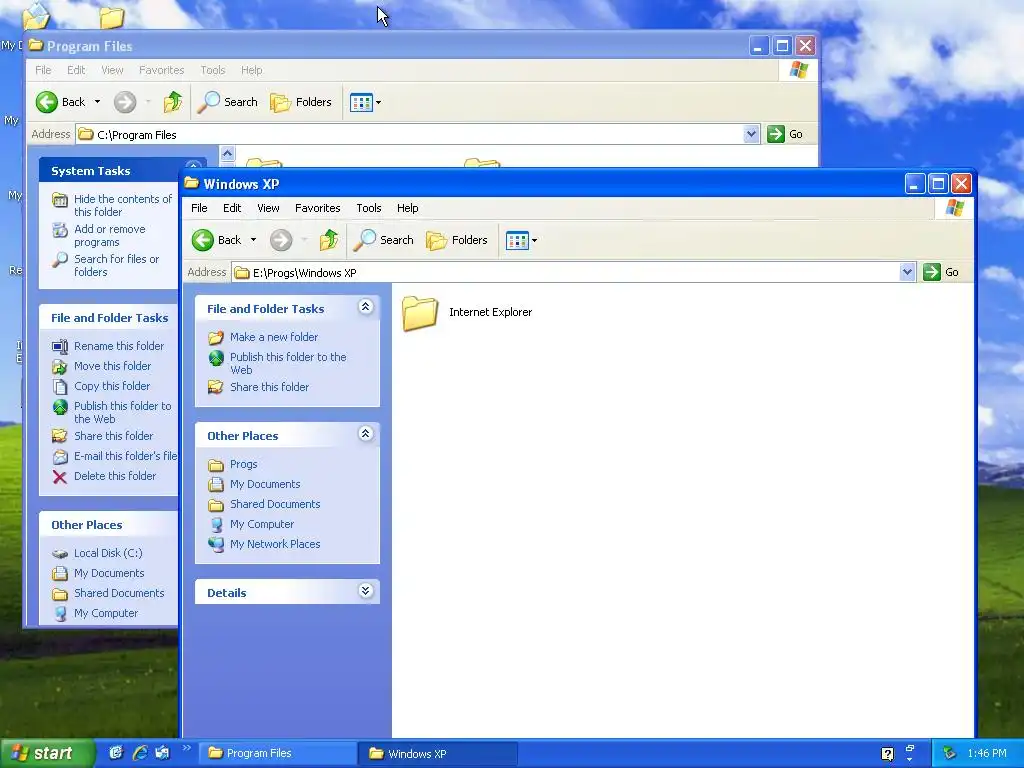Click Search for files or folders
The image size is (1024, 768).
(x=105, y=265)
